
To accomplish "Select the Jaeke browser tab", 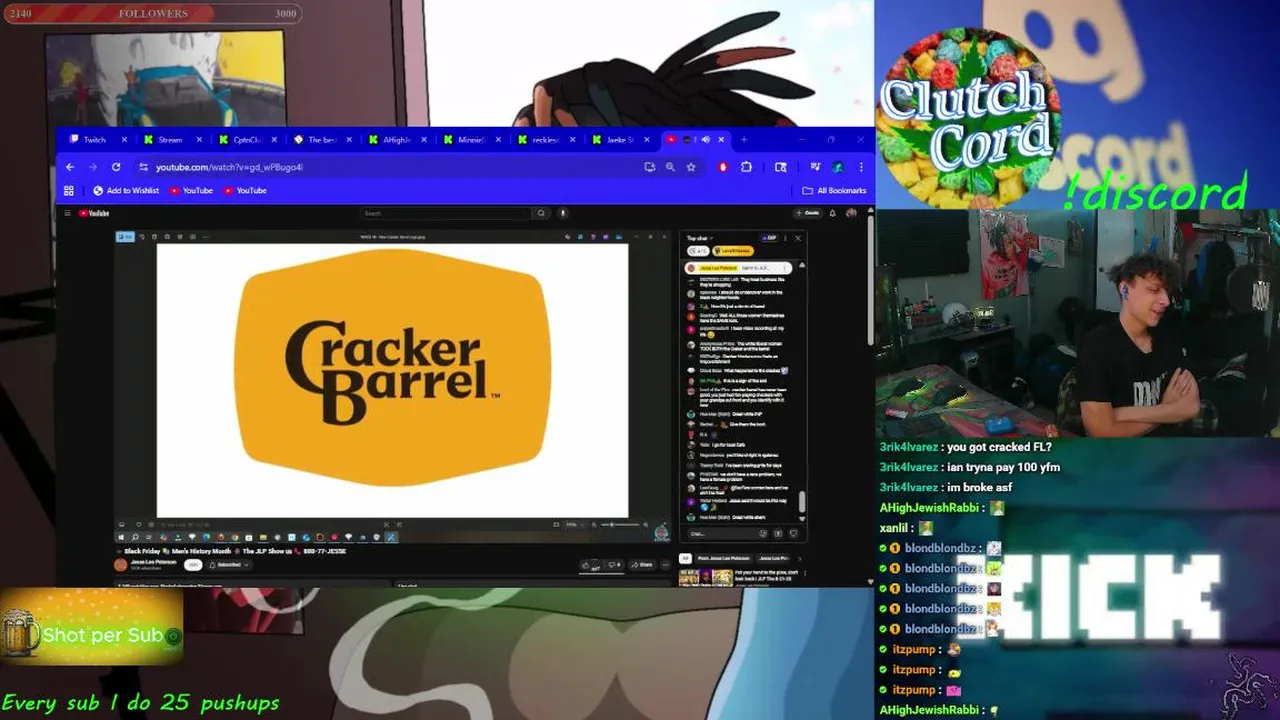I will pos(620,140).
